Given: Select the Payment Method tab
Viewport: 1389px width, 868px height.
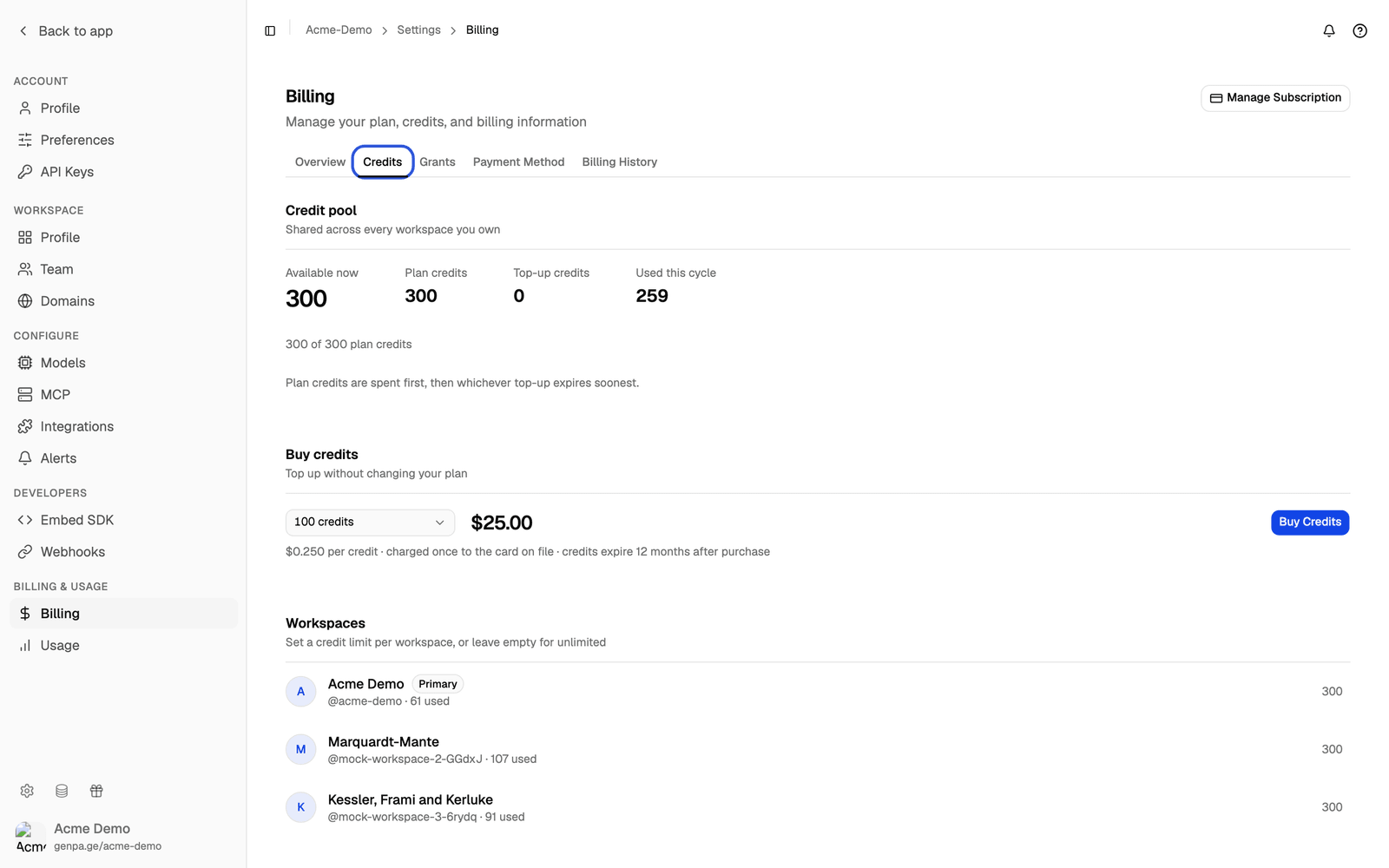Looking at the screenshot, I should tap(518, 162).
